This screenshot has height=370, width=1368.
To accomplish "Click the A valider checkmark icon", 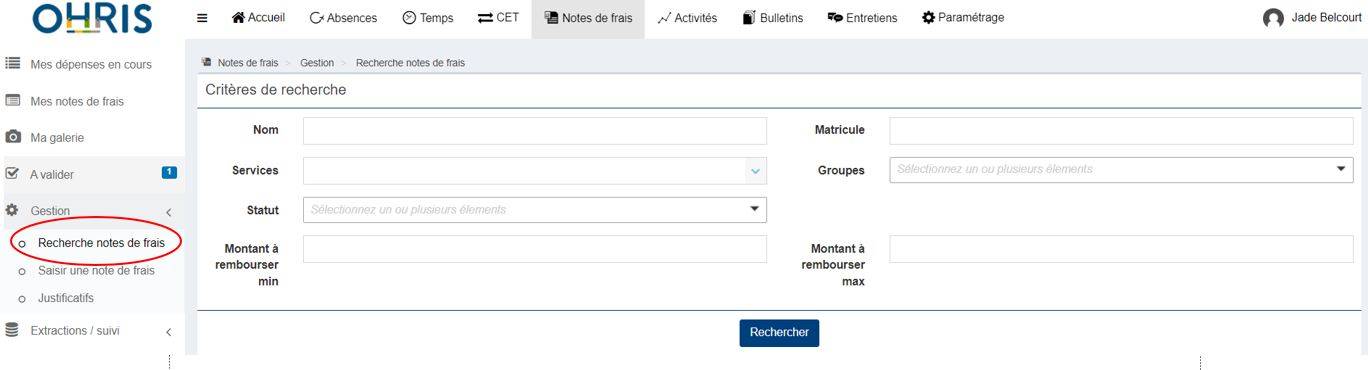I will (x=13, y=173).
